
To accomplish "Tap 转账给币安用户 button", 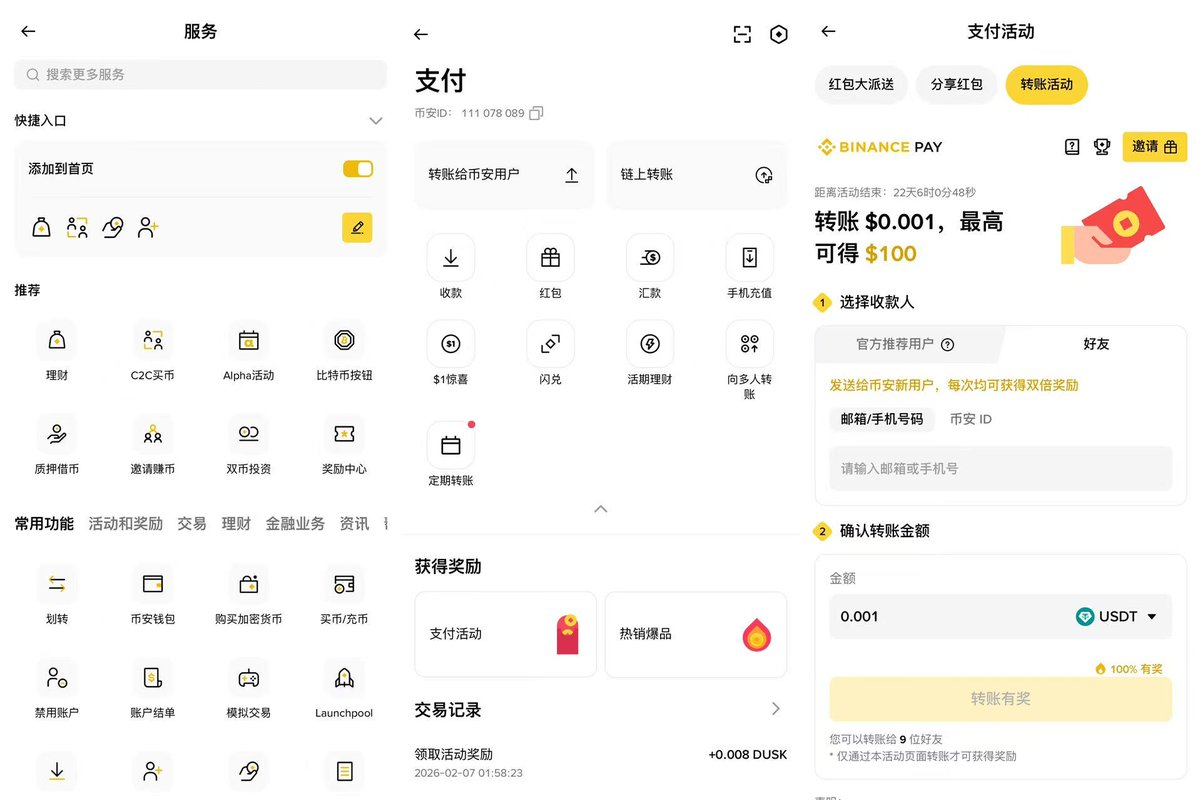I will point(504,175).
